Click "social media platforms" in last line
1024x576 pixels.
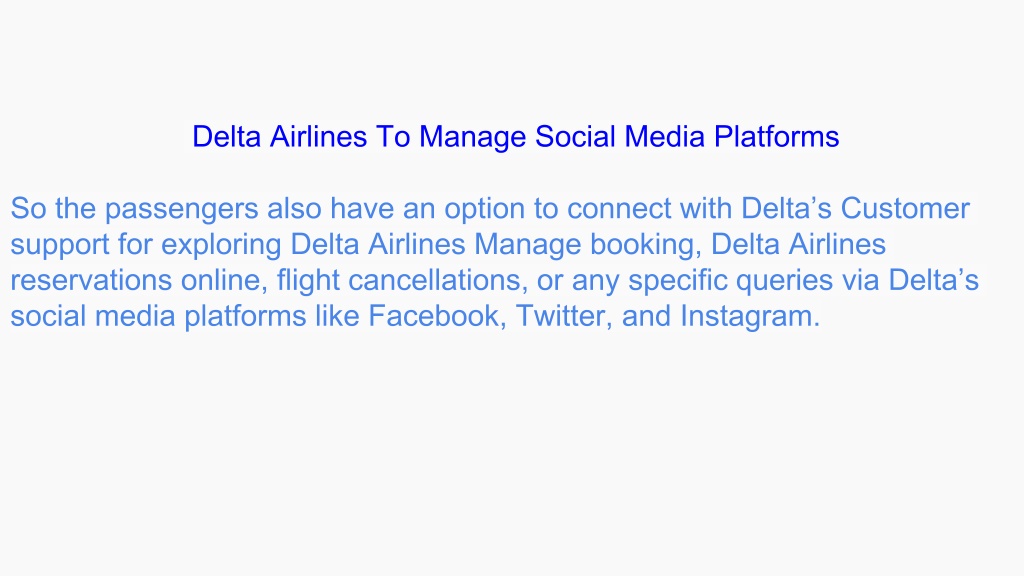coord(158,317)
